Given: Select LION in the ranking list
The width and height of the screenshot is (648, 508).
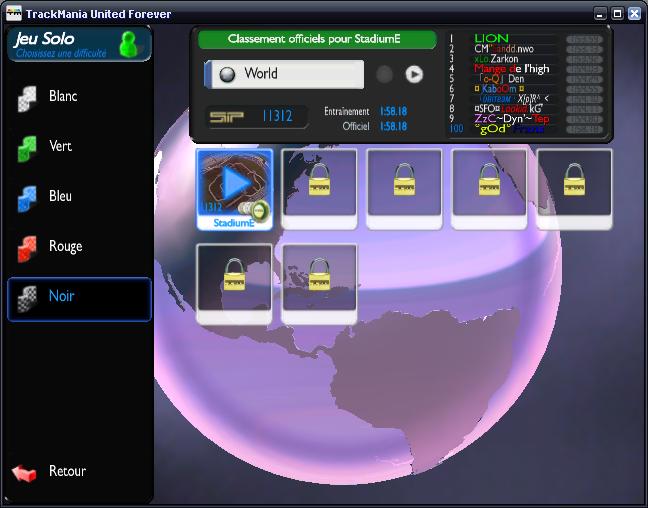Looking at the screenshot, I should [491, 38].
